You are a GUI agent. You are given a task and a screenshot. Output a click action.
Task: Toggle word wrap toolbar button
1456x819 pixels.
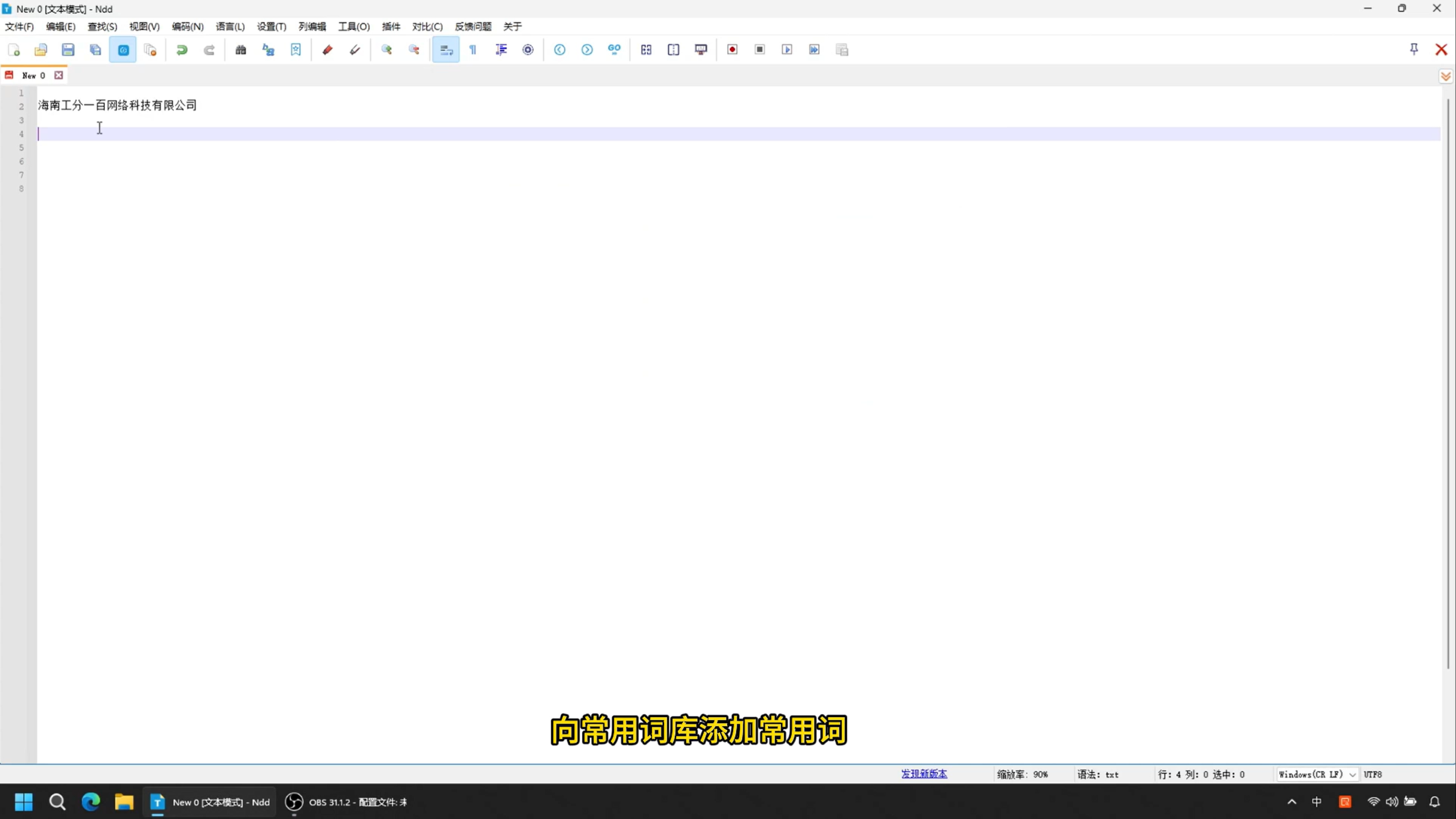tap(446, 50)
